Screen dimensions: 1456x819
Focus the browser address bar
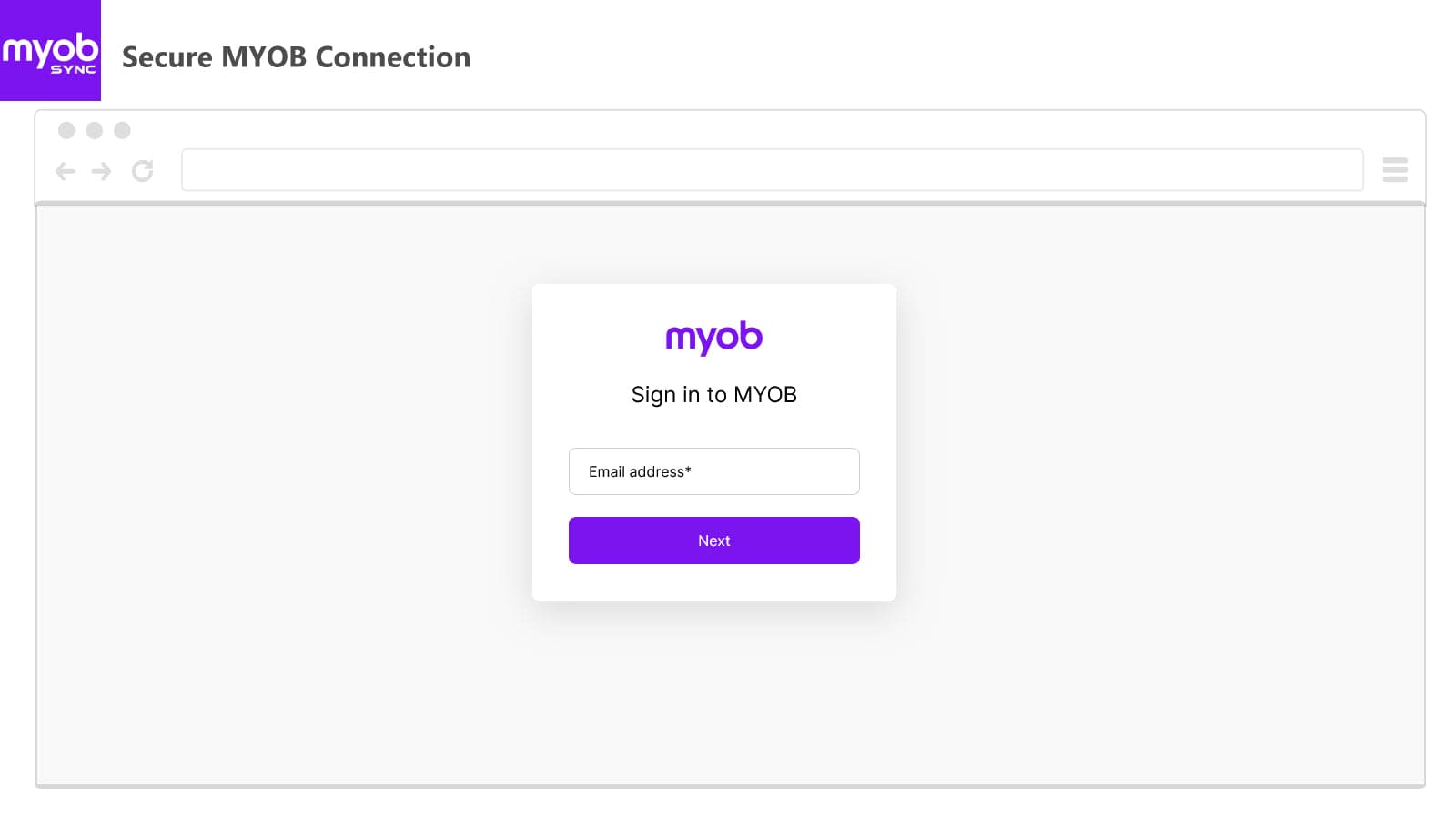coord(773,169)
